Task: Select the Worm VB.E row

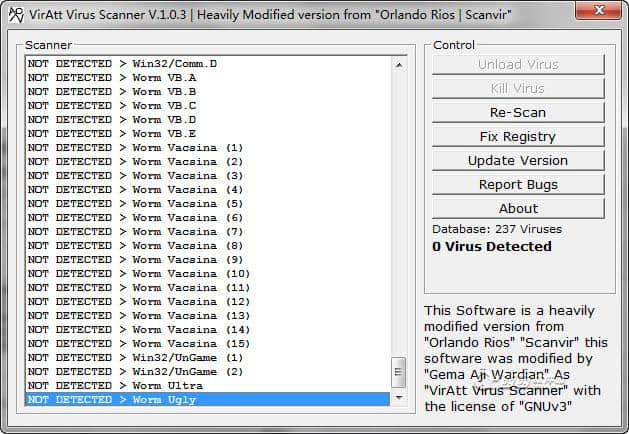Action: tap(208, 134)
